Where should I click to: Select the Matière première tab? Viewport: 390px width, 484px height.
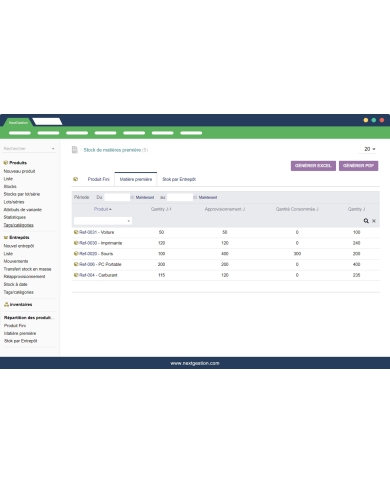tap(136, 179)
